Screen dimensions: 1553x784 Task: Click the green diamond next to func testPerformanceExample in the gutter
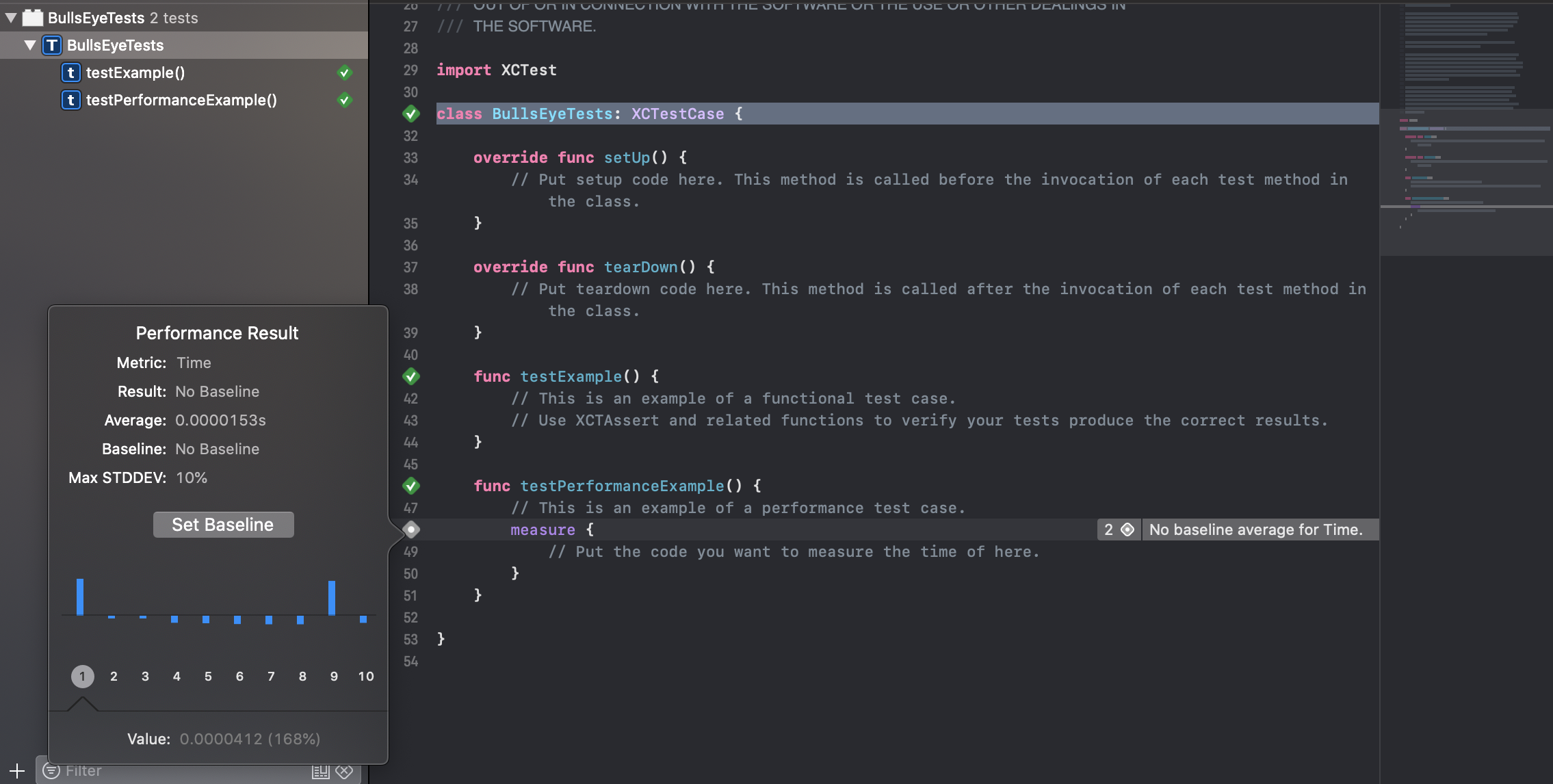tap(411, 486)
